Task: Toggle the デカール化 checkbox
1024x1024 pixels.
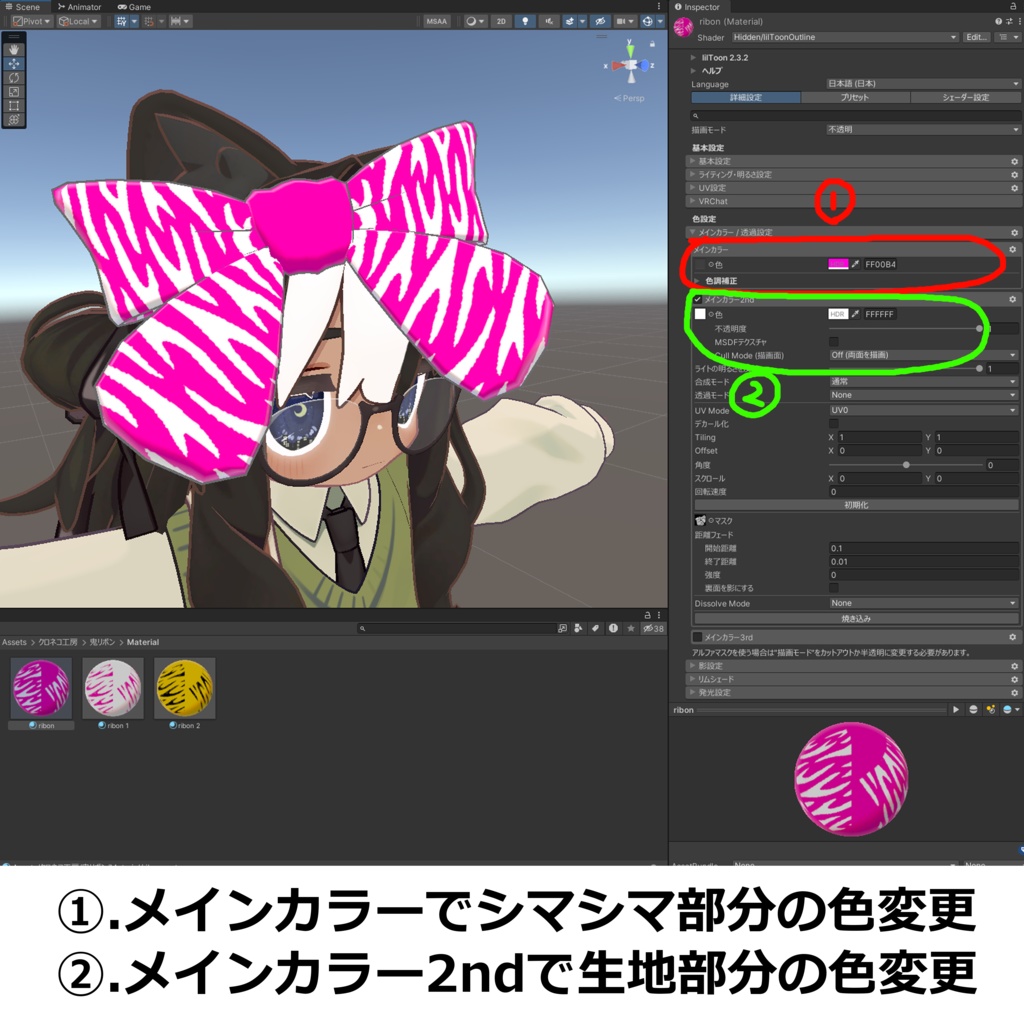Action: point(837,423)
